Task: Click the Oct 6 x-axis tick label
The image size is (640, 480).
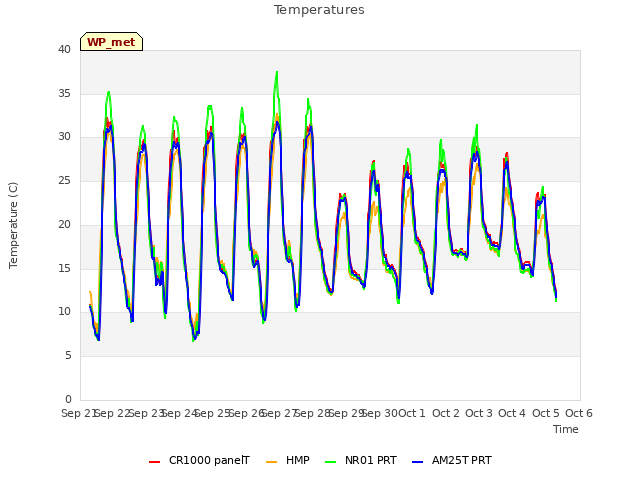Action: tap(579, 413)
